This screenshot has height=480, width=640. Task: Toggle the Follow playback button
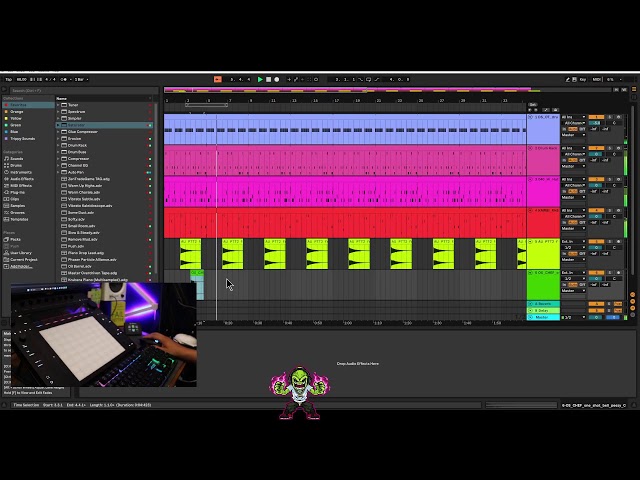point(217,79)
